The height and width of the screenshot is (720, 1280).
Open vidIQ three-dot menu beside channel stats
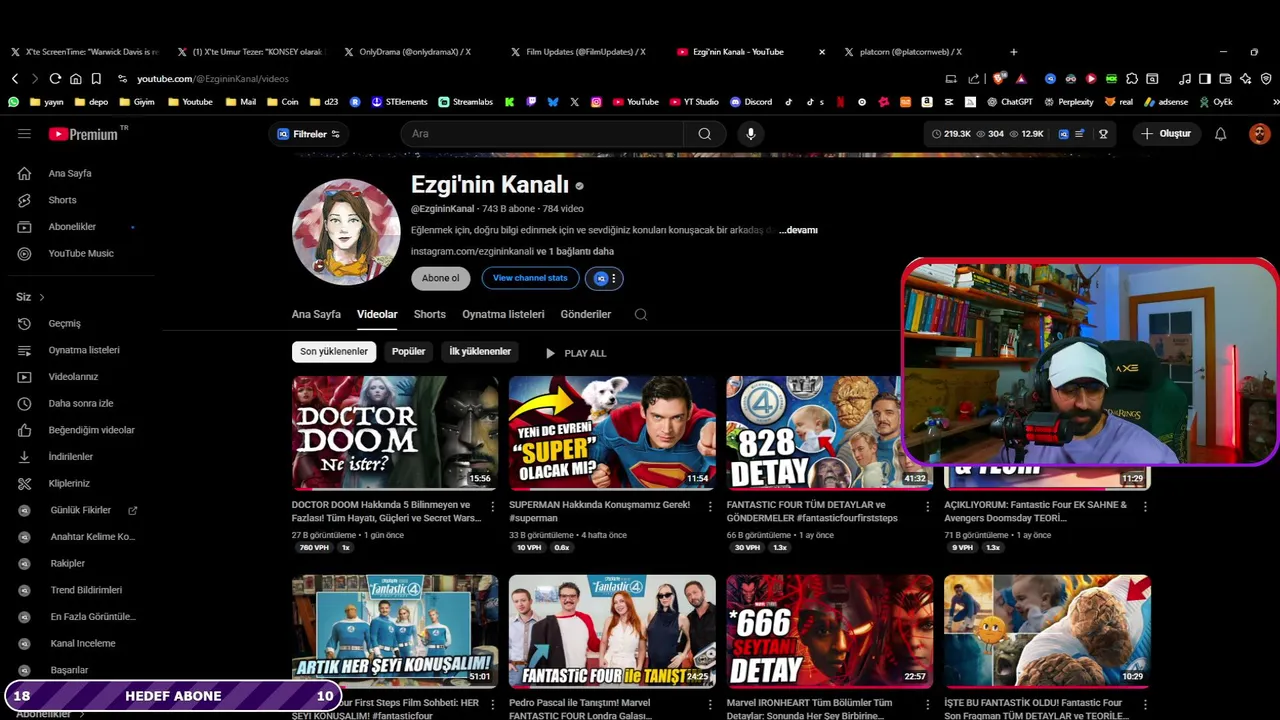(614, 279)
